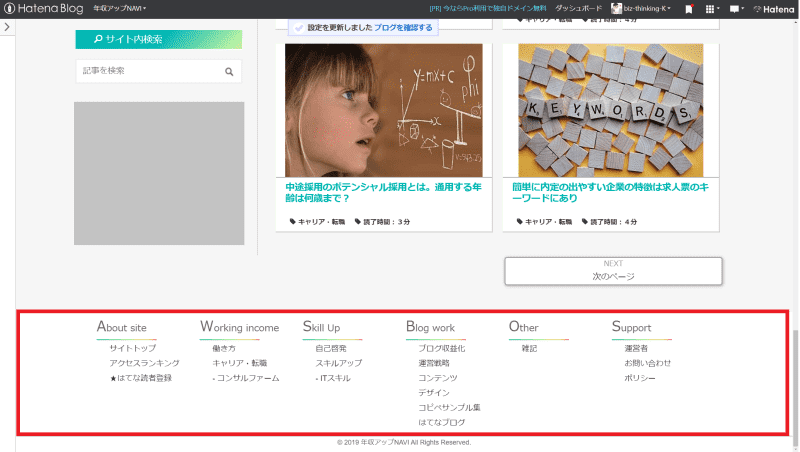Click the ブログを確認する link in notification
Image resolution: width=800 pixels, height=452 pixels.
click(403, 28)
